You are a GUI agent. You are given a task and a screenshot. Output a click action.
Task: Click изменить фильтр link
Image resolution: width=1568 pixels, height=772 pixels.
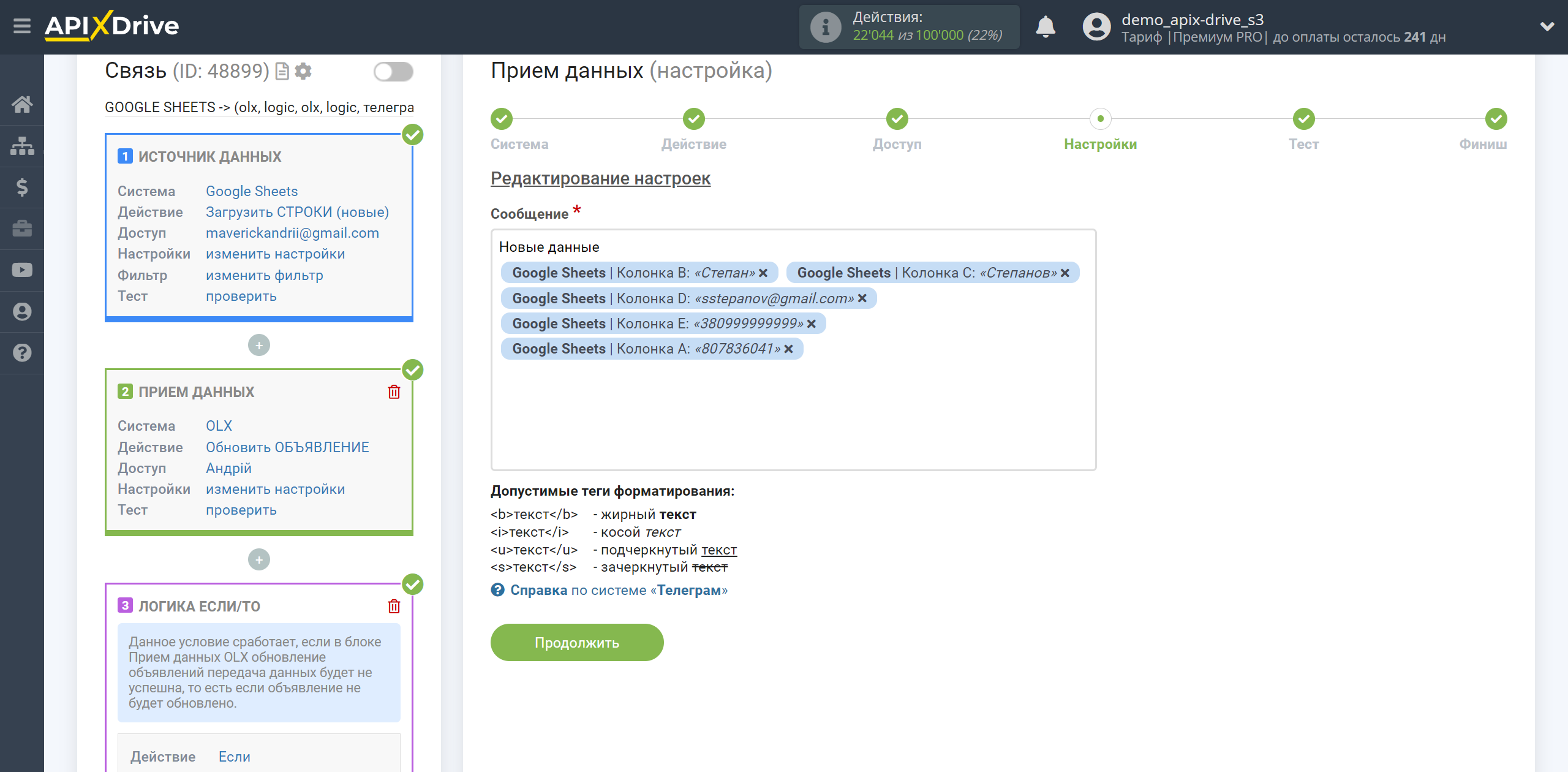264,275
